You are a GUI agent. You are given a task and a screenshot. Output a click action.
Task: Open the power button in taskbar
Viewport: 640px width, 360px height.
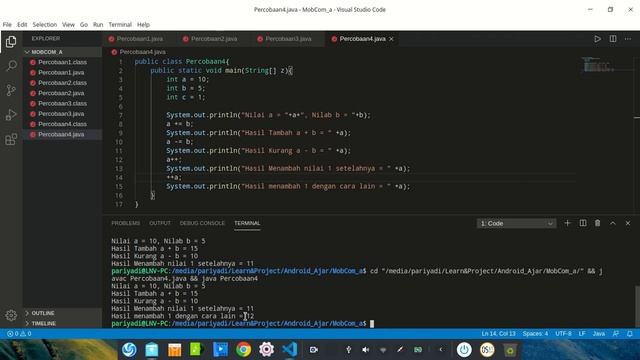click(x=464, y=350)
